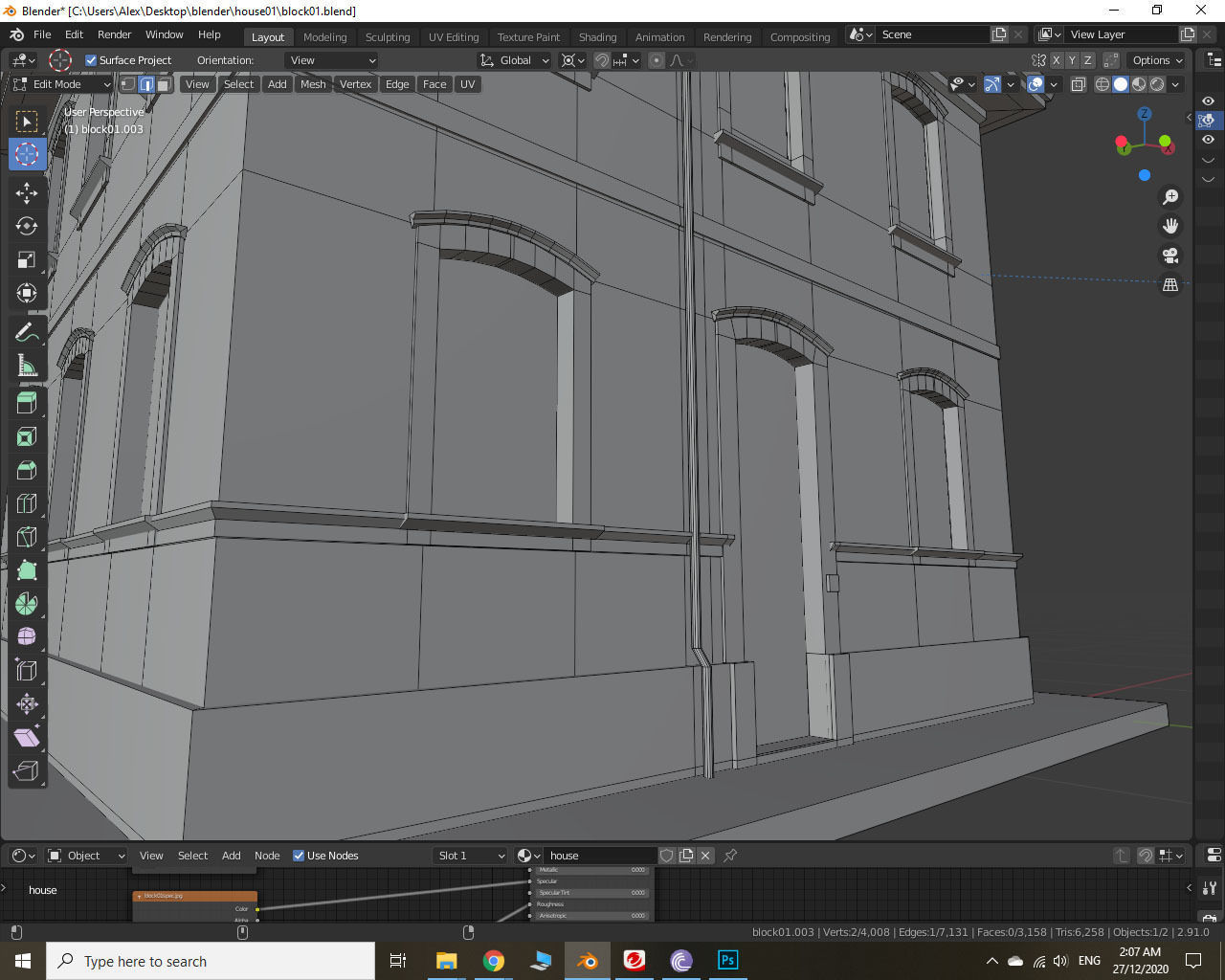Screen dimensions: 1225x980
Task: Enable vertex select mode
Action: click(x=128, y=84)
